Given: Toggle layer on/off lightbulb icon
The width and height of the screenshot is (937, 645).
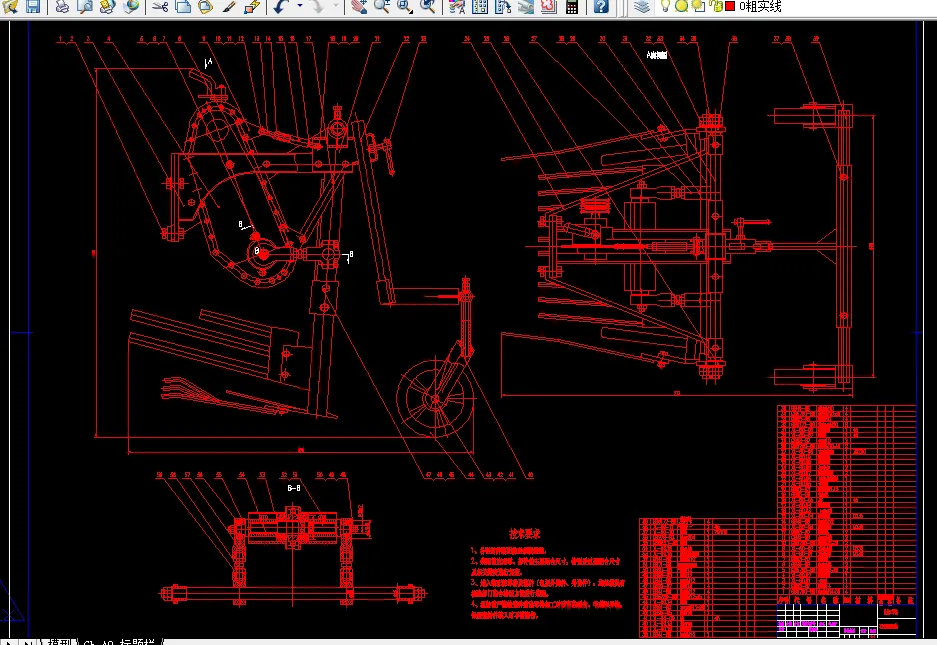Looking at the screenshot, I should 665,6.
